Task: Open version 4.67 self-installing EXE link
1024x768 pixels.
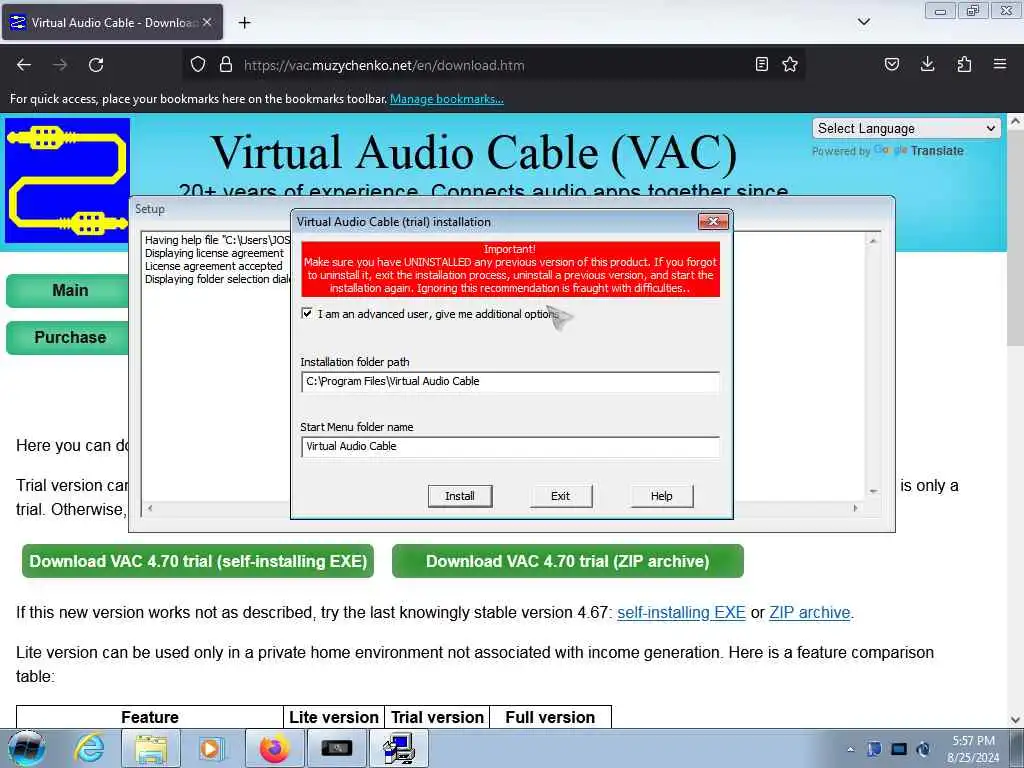Action: click(681, 613)
